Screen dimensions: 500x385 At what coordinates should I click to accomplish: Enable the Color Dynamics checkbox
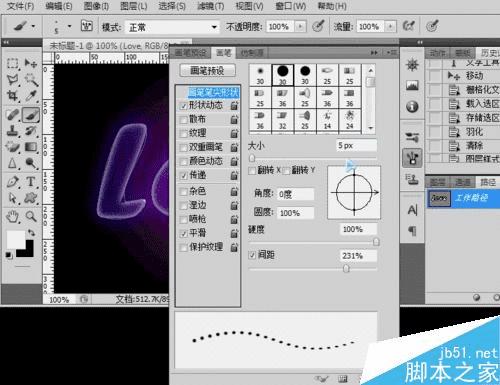(x=183, y=162)
